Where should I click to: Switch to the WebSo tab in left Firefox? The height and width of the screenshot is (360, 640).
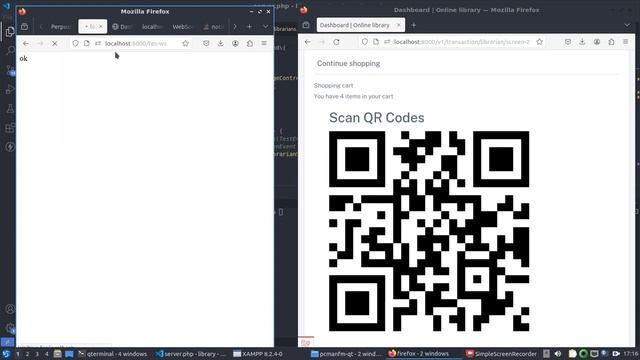coord(182,27)
